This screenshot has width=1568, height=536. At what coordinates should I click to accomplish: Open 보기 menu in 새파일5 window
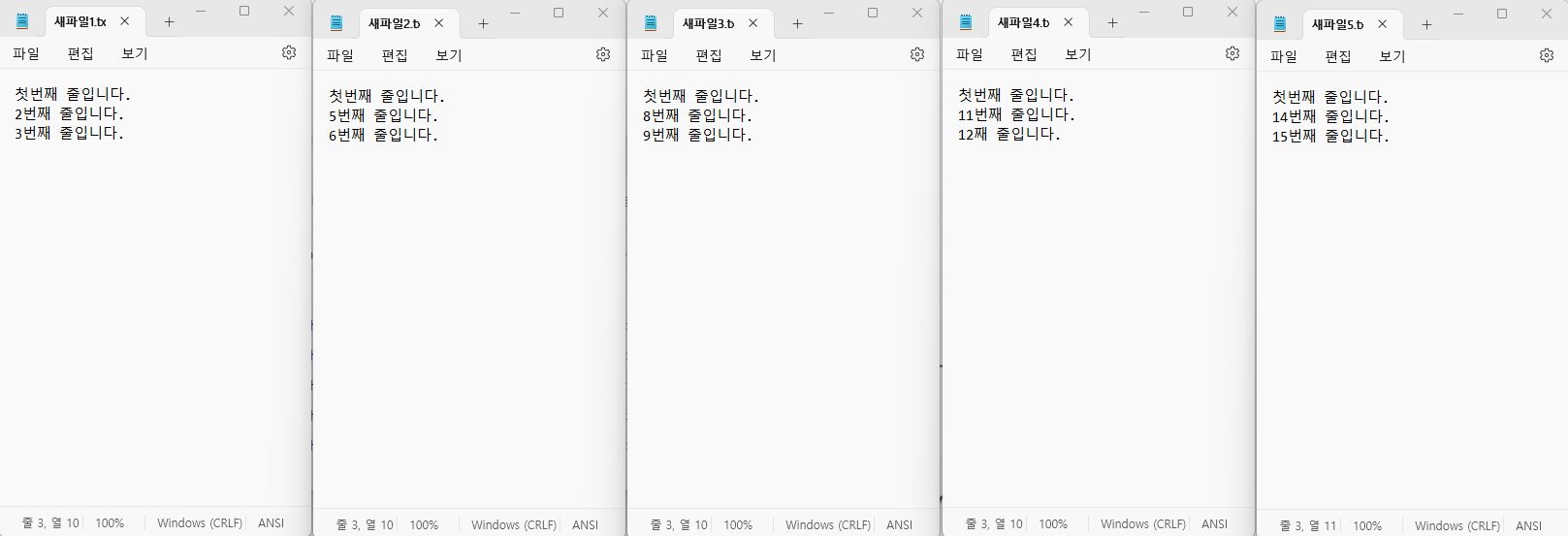pyautogui.click(x=1392, y=56)
